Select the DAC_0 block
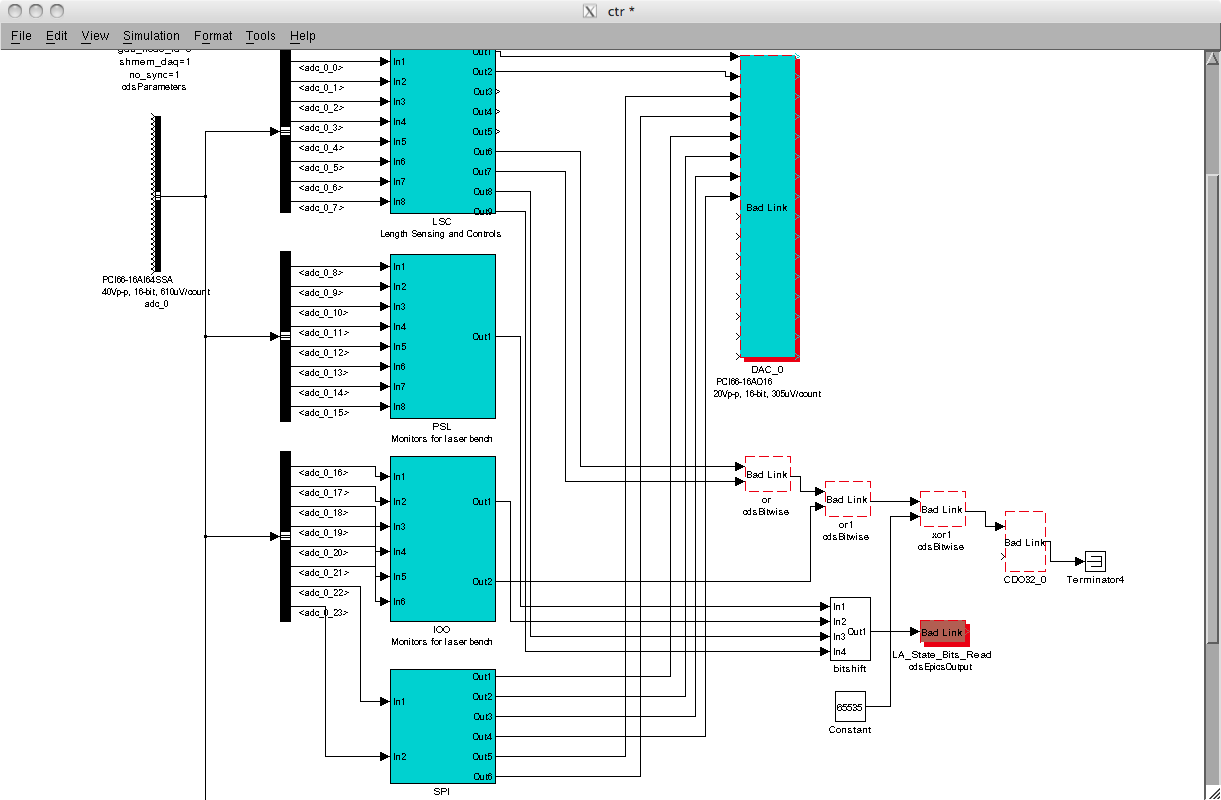Viewport: 1221px width, 800px height. tap(767, 207)
